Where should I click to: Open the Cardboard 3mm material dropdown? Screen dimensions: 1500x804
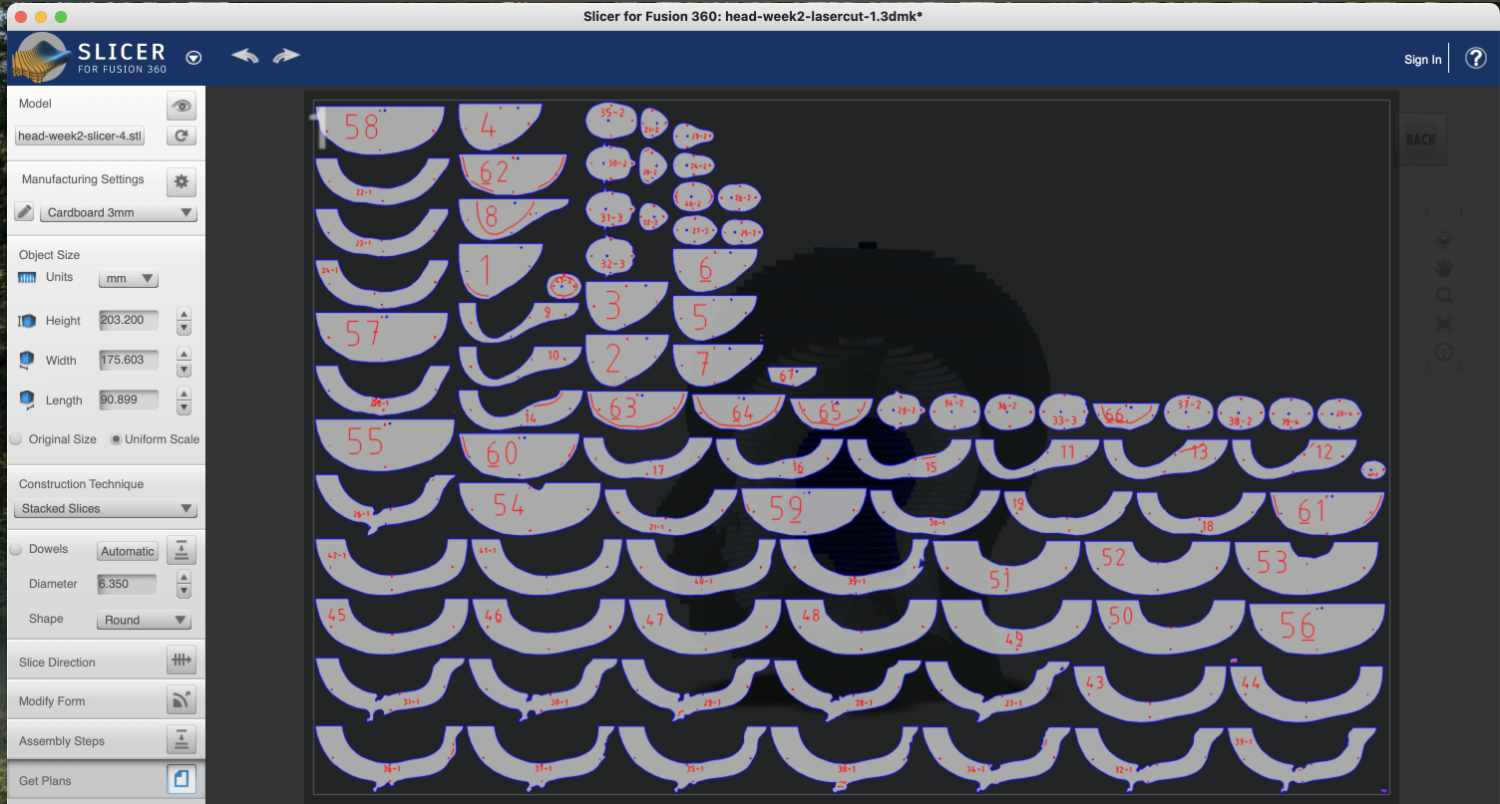(118, 213)
